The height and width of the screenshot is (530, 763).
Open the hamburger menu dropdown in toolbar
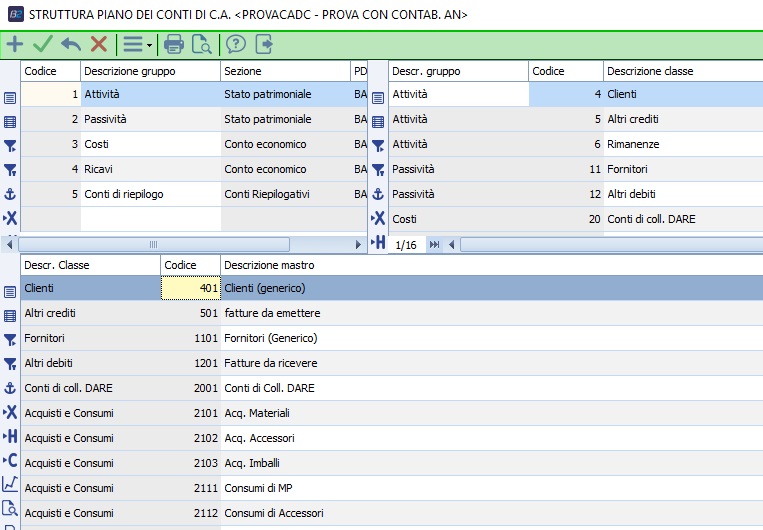135,44
